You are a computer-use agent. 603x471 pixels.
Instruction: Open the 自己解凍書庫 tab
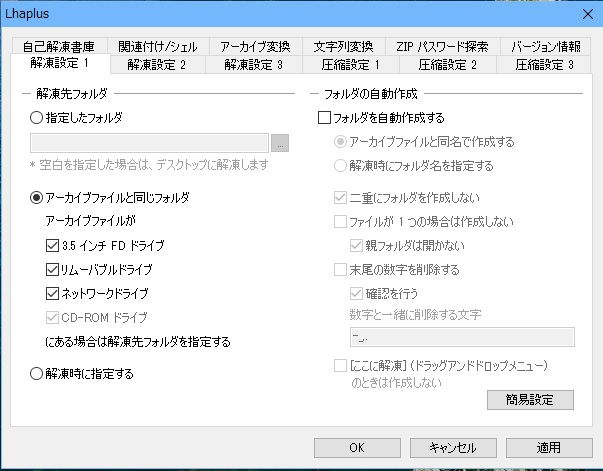59,47
